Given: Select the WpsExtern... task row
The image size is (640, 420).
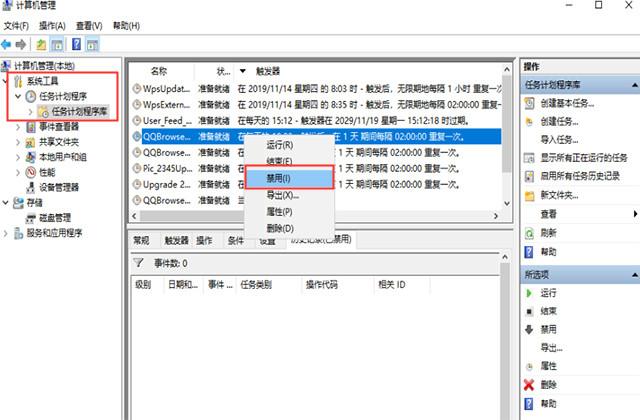Looking at the screenshot, I should click(317, 105).
